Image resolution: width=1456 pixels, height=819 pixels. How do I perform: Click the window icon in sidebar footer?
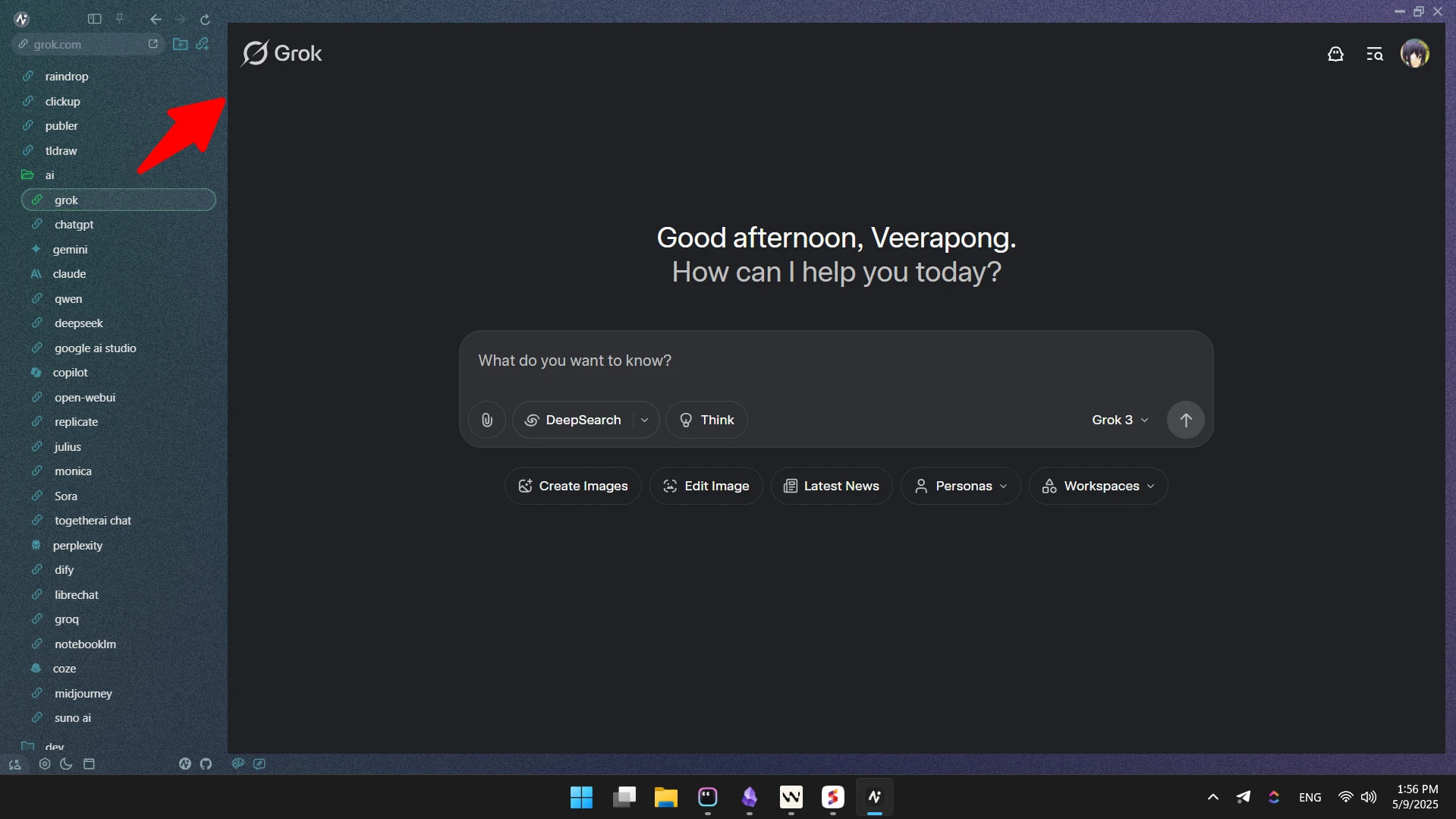tap(89, 764)
